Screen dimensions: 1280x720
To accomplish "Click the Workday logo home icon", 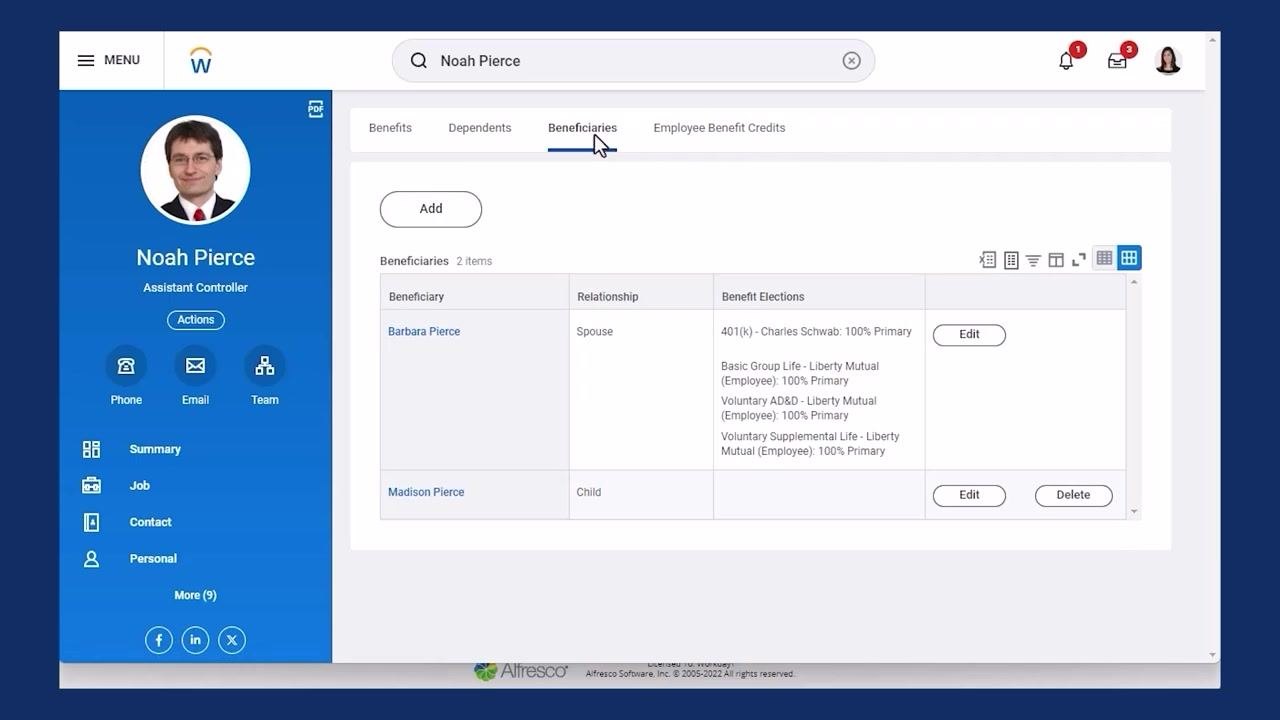I will coord(201,60).
